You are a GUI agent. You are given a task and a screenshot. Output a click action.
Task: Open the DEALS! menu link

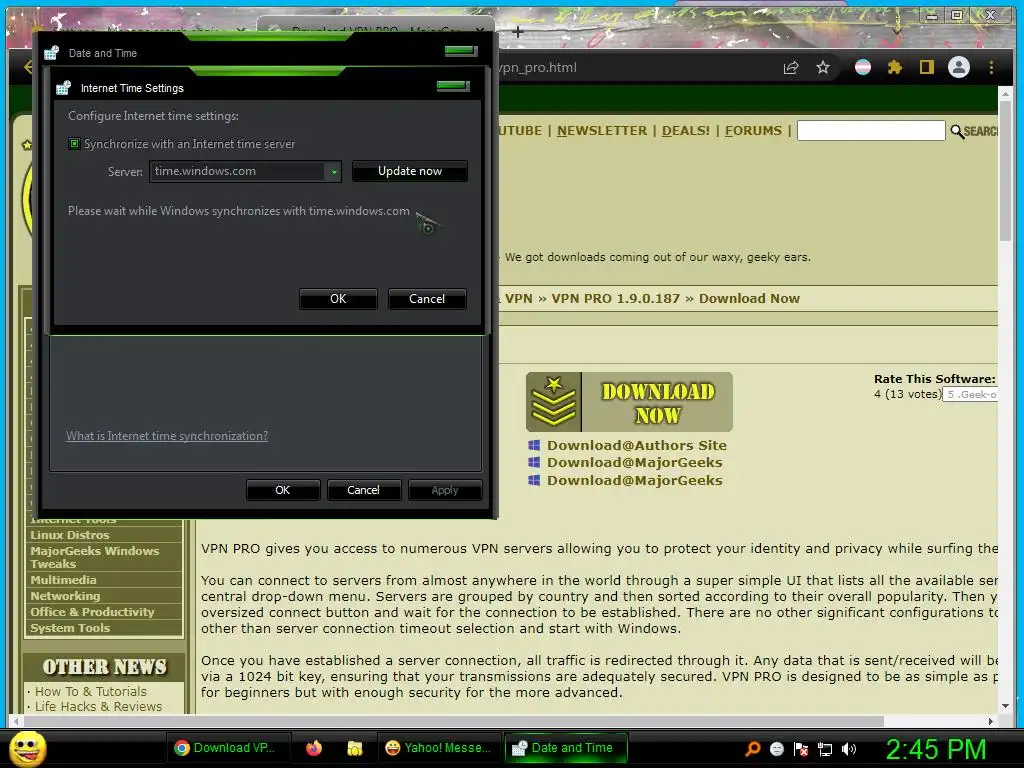[685, 131]
